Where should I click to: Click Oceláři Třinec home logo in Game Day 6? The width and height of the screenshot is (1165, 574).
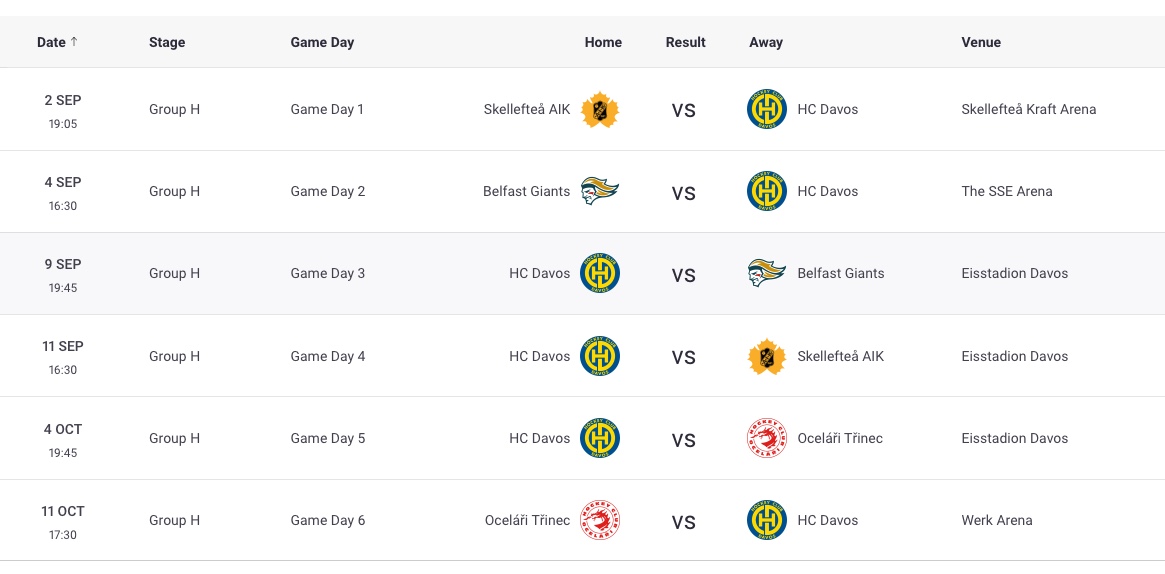coord(600,520)
